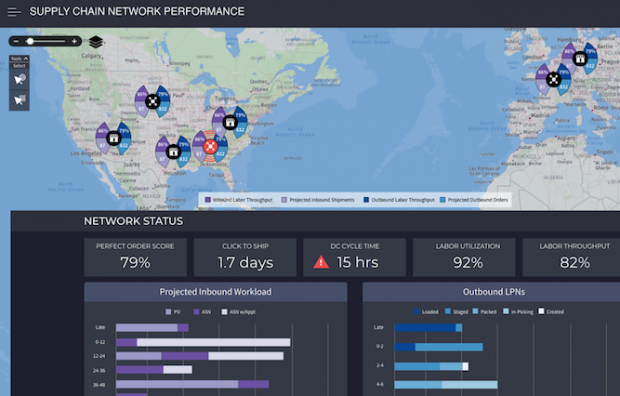Click the 4-6 bar in Outbound LPNs
The height and width of the screenshot is (396, 620).
446,385
